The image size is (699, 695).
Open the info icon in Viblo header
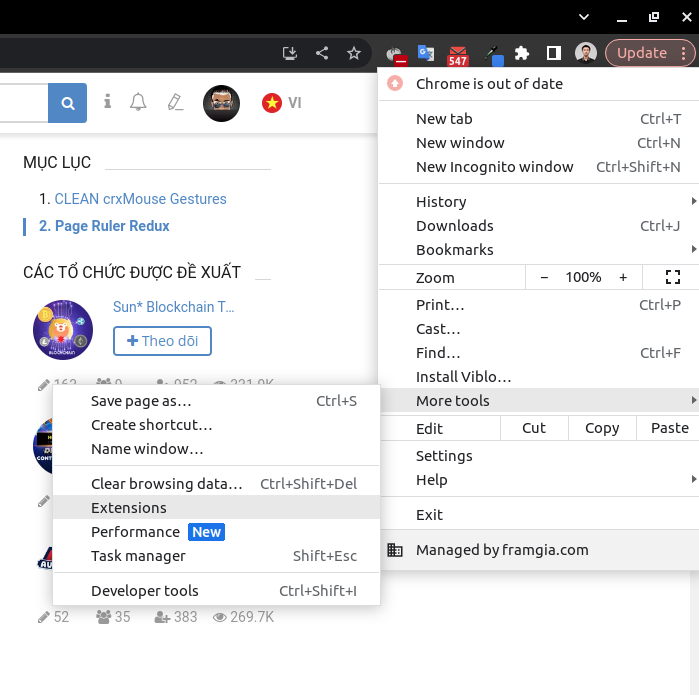pos(107,102)
